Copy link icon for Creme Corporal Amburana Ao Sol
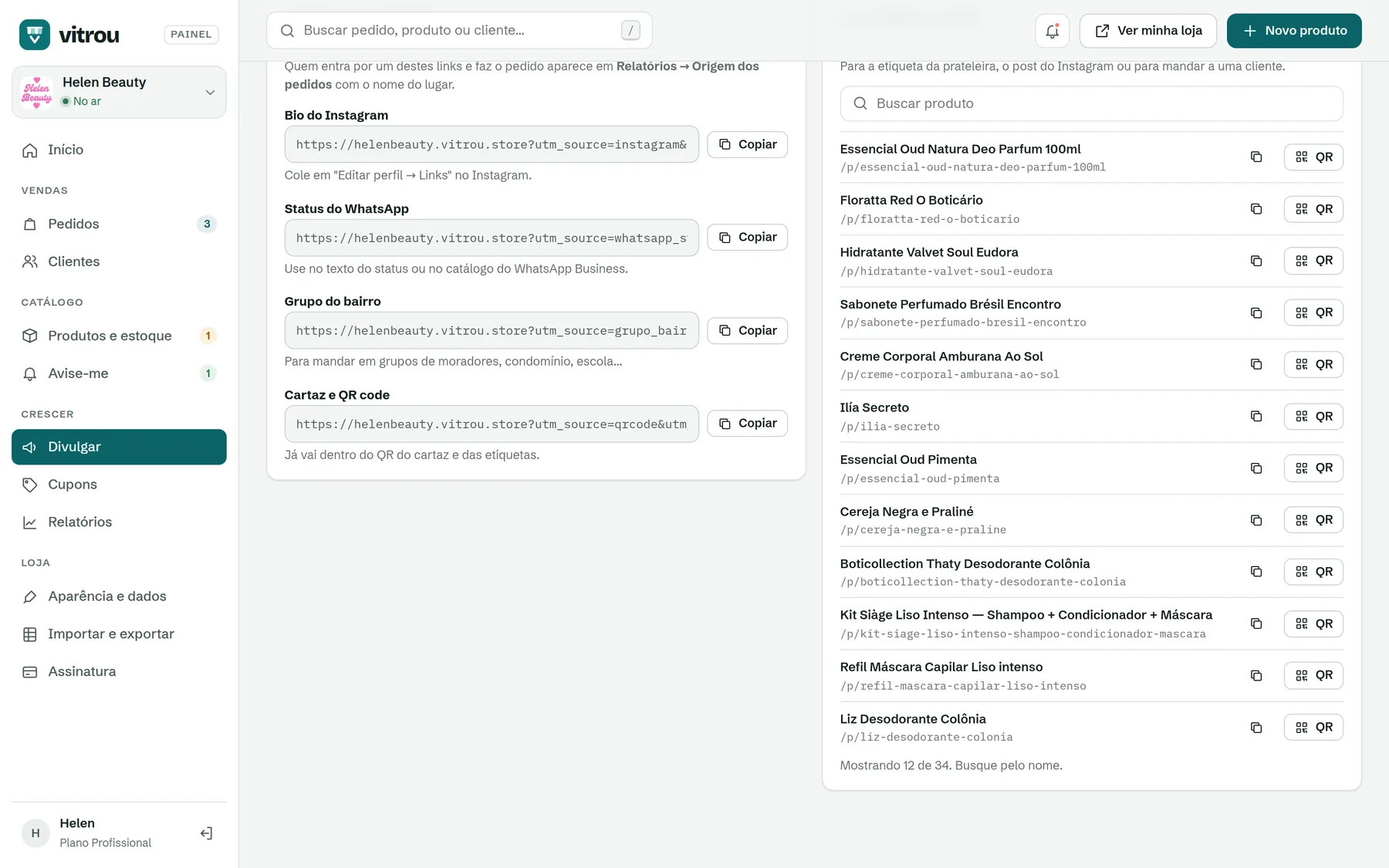Image resolution: width=1389 pixels, height=868 pixels. click(1256, 364)
